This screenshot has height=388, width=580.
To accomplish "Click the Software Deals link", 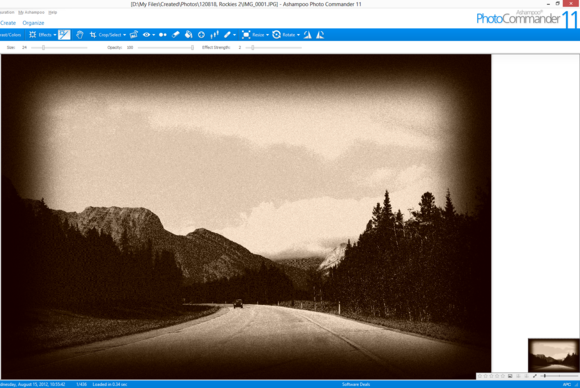I will [x=356, y=384].
